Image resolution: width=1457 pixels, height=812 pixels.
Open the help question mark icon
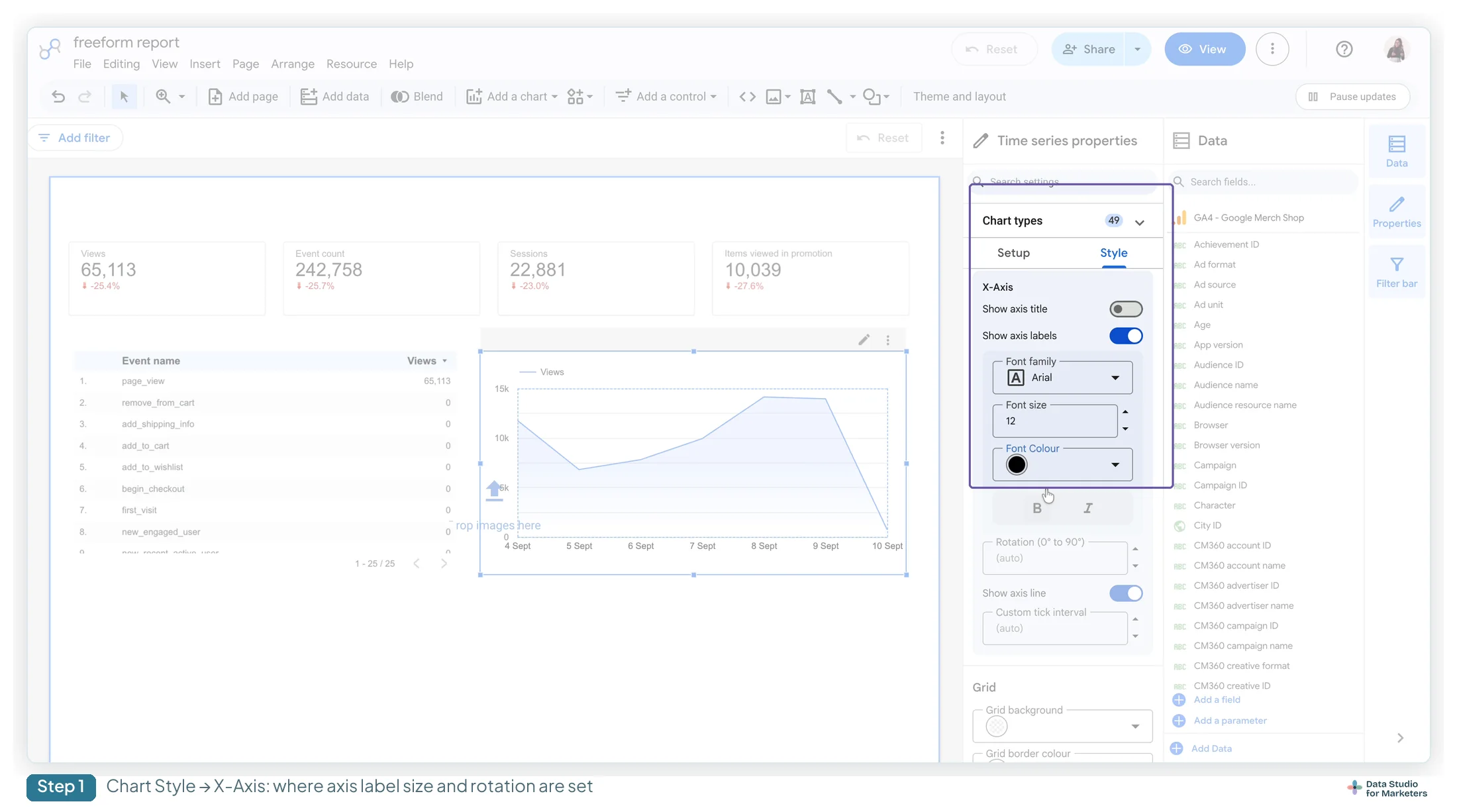tap(1344, 49)
